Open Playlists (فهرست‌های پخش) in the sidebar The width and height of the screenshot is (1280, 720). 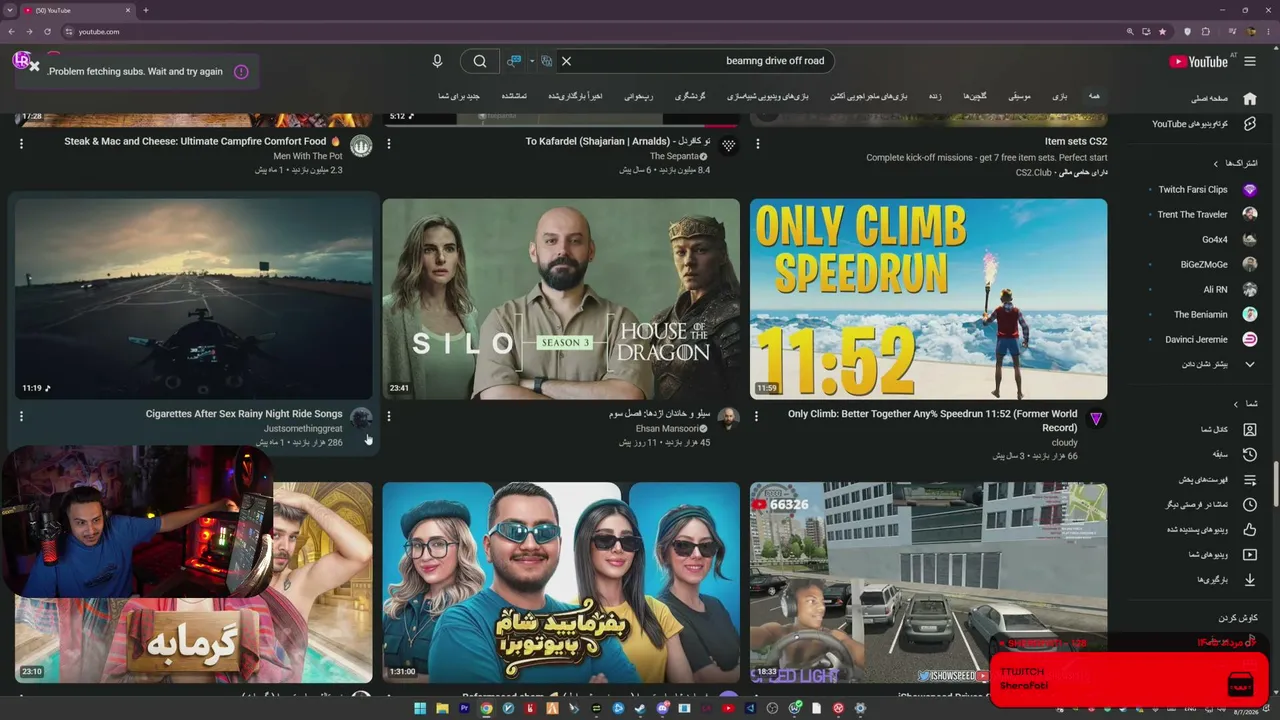(x=1217, y=479)
